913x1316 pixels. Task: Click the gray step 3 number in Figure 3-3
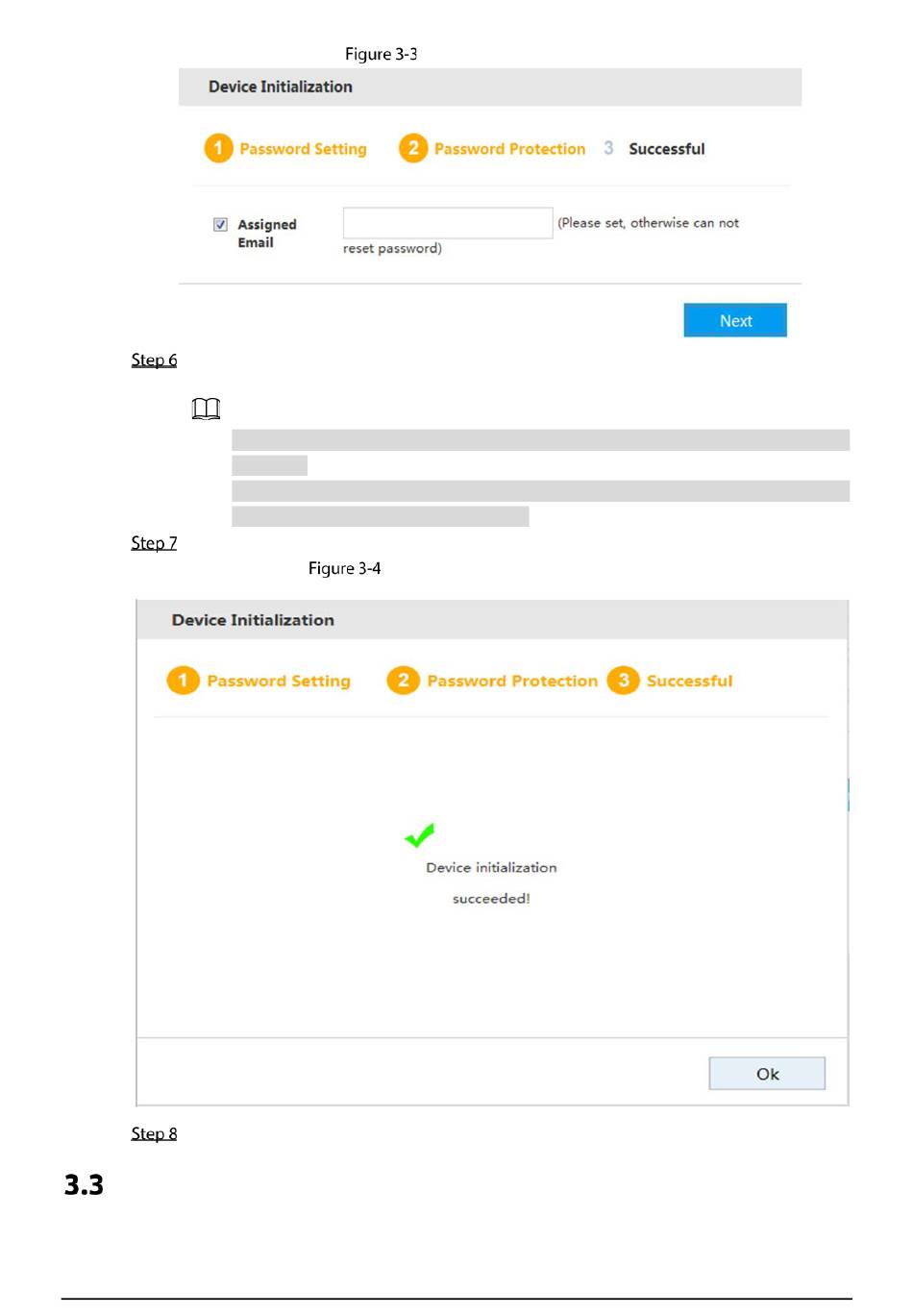coord(608,148)
